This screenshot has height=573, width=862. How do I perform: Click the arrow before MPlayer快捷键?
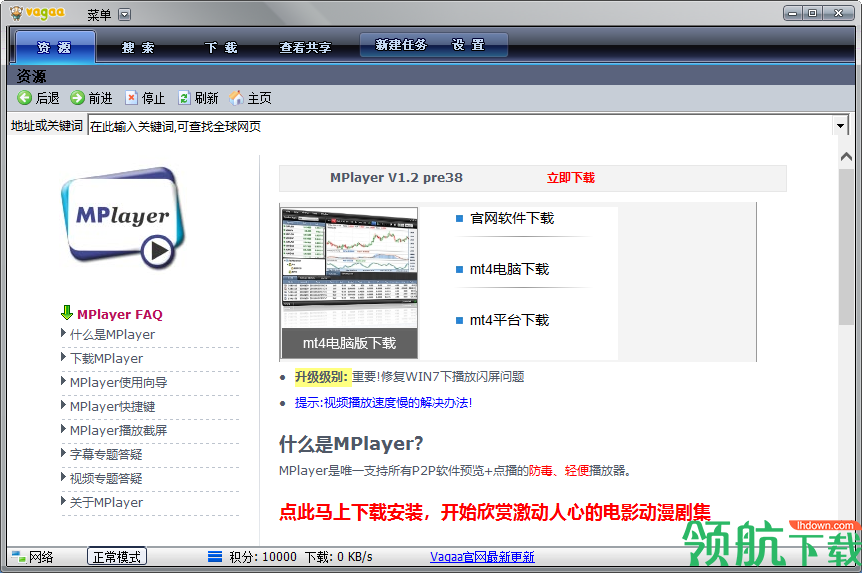point(64,405)
